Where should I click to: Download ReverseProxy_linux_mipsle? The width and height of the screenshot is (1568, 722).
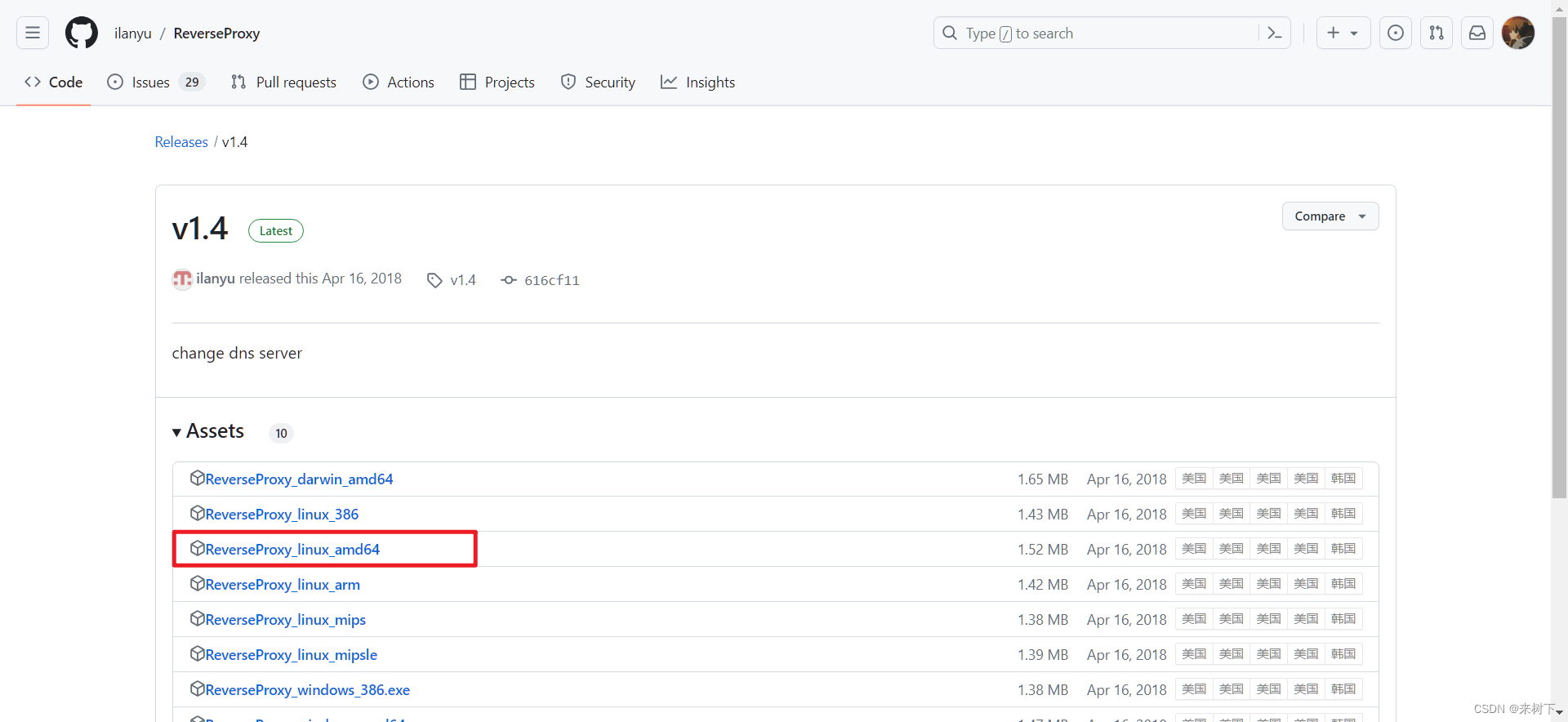(292, 655)
